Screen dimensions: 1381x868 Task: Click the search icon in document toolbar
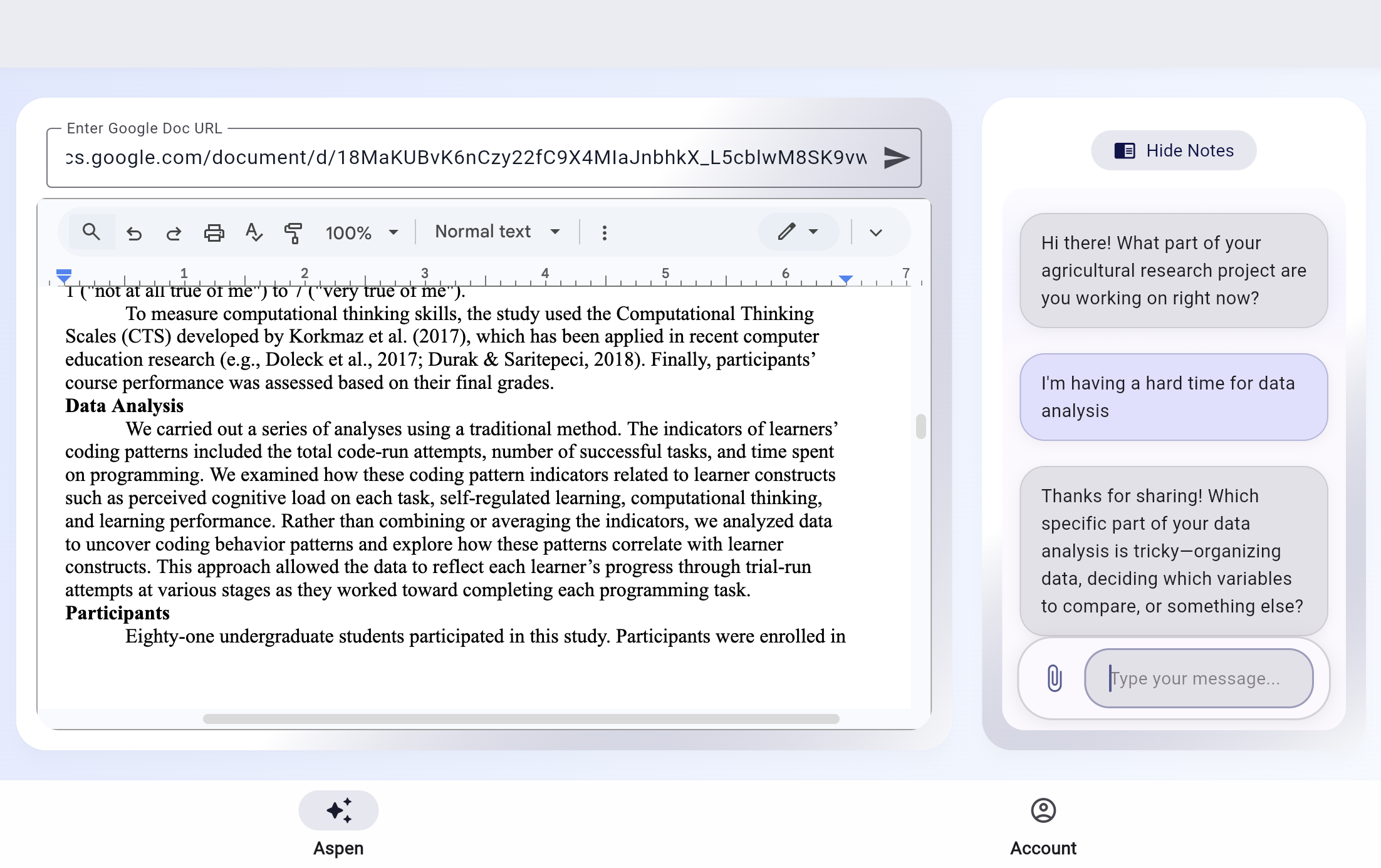91,232
